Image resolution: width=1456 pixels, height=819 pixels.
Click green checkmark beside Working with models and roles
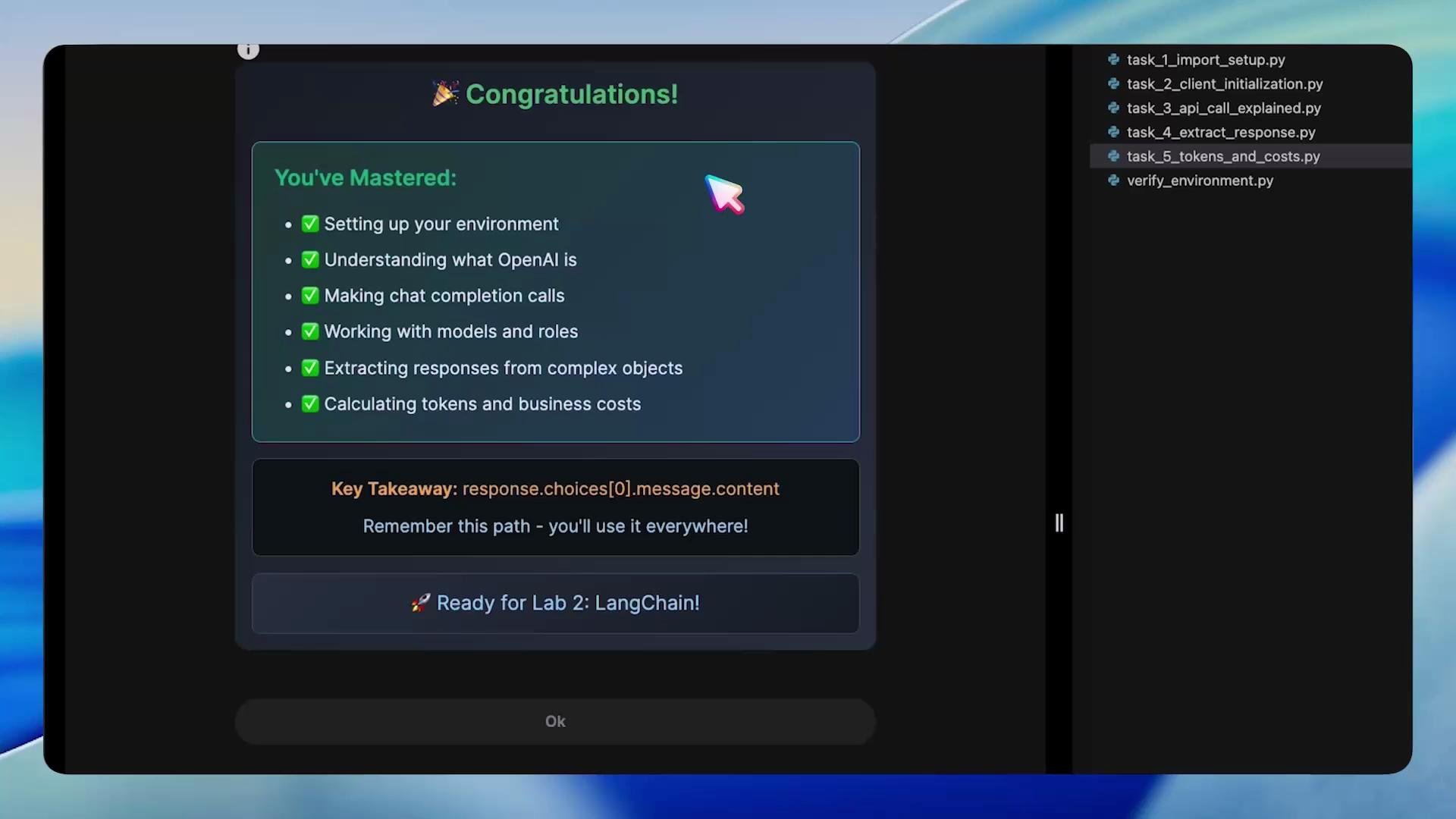(x=310, y=331)
